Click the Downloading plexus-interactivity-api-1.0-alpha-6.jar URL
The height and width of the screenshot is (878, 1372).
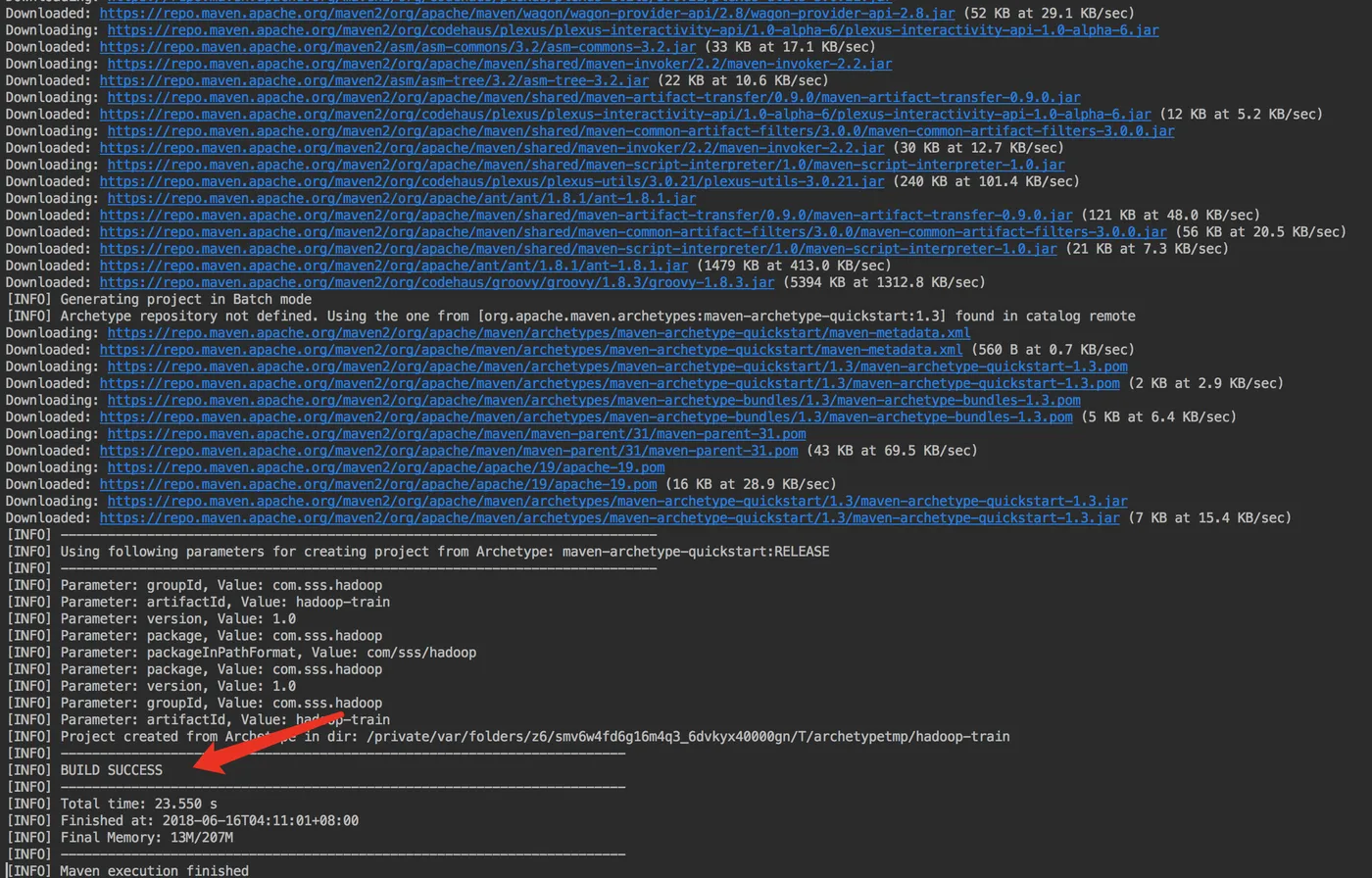click(633, 29)
